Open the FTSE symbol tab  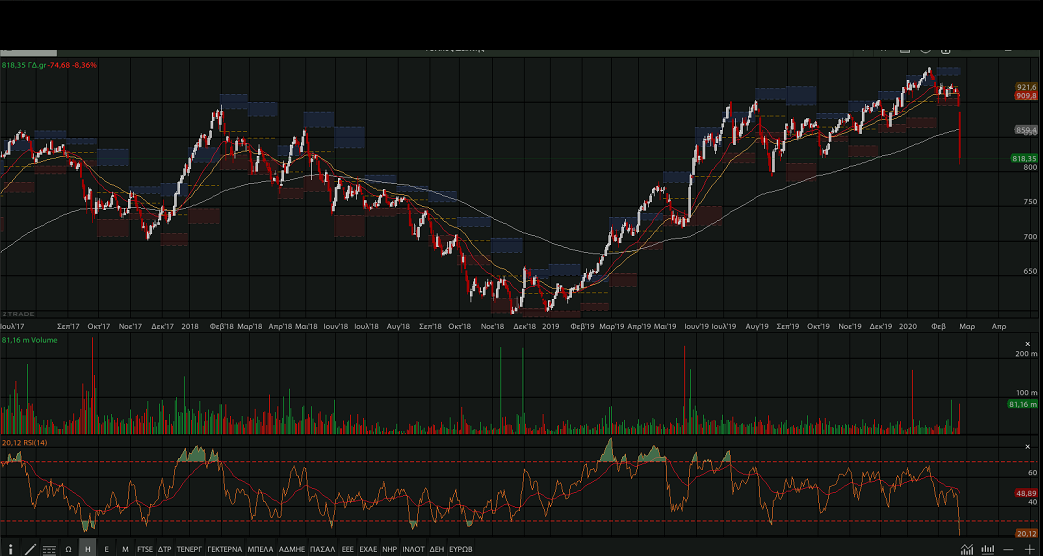pos(145,549)
